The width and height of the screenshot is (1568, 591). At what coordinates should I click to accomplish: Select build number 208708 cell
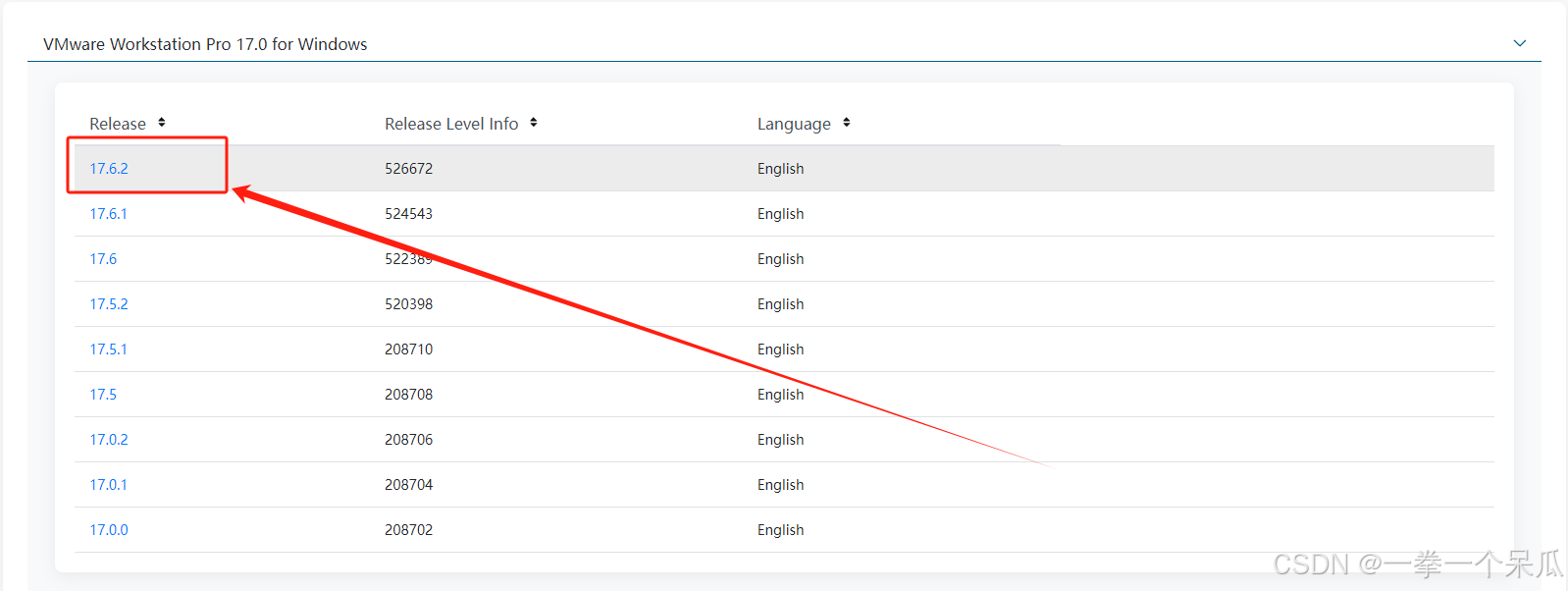tap(408, 395)
